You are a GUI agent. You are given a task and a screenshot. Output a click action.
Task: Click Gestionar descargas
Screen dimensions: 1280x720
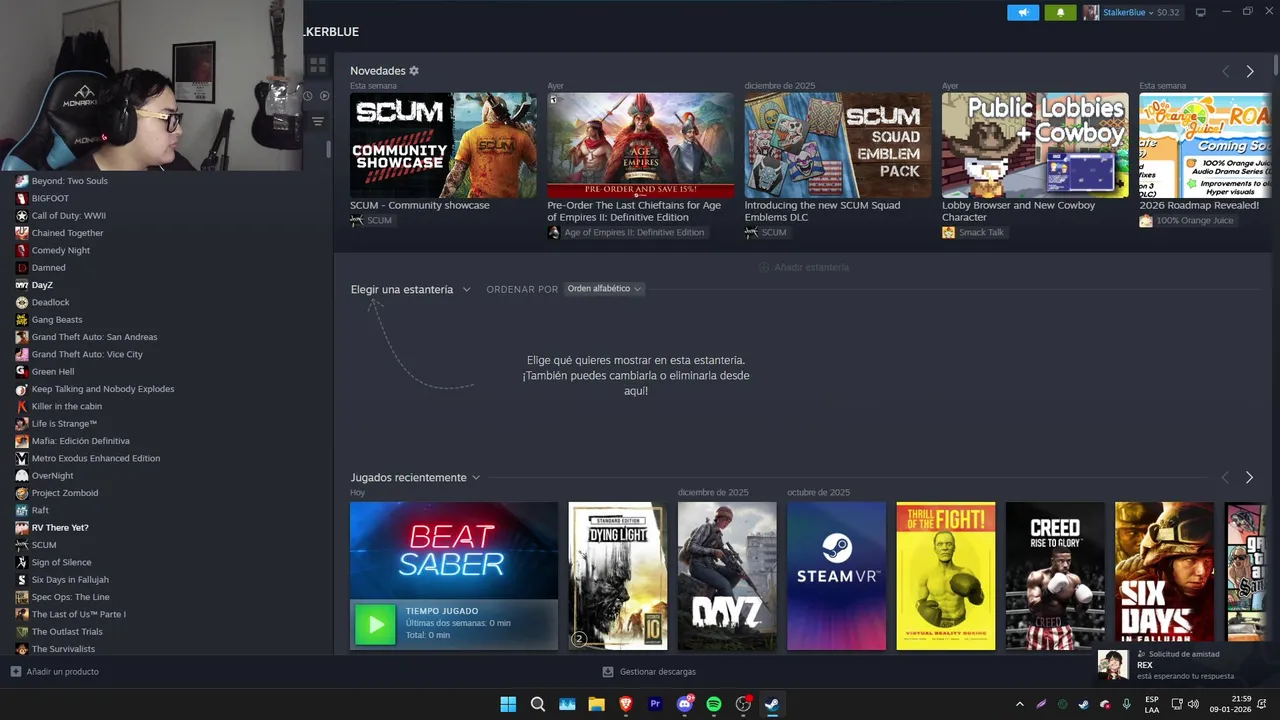(649, 672)
